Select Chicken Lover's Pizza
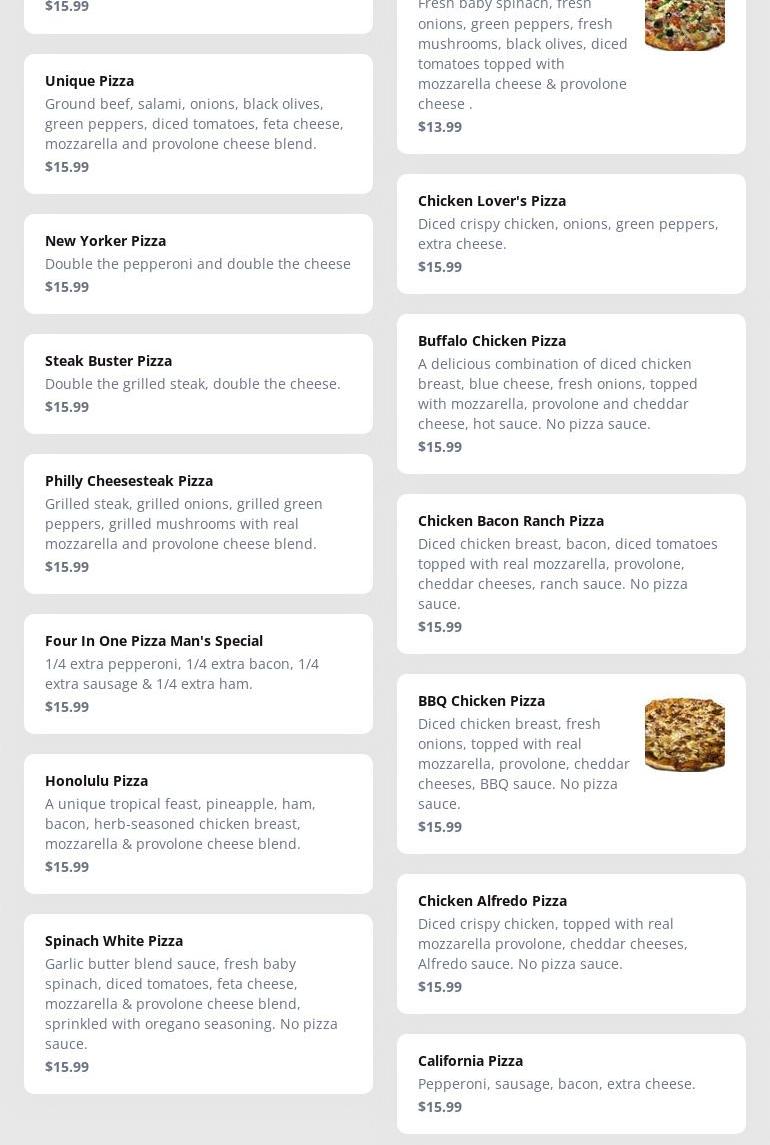The image size is (770, 1145). click(571, 233)
